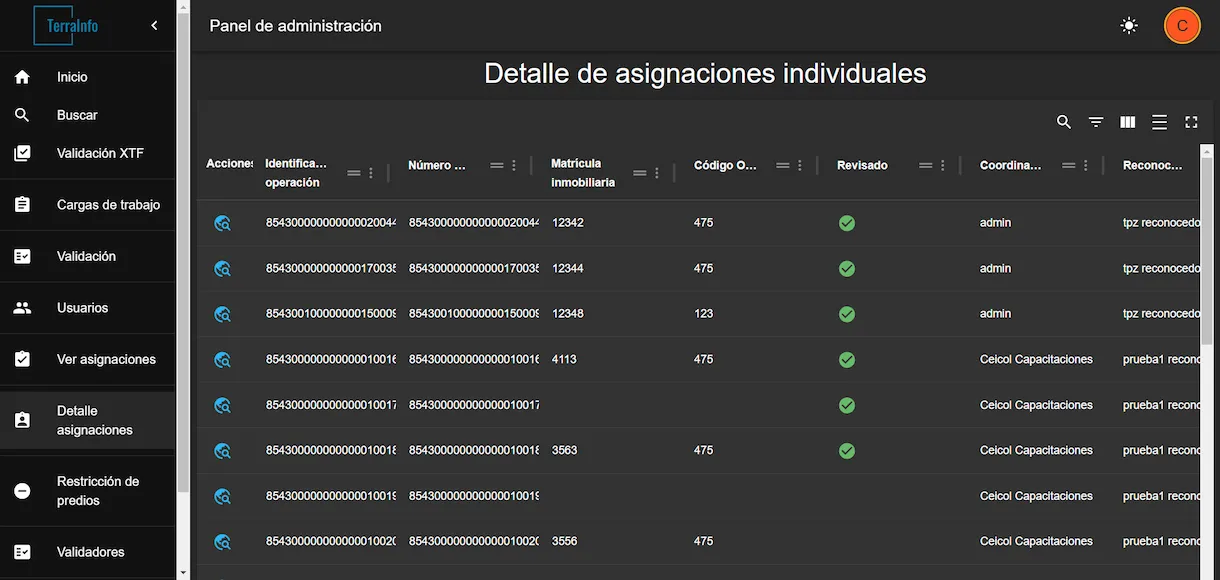The height and width of the screenshot is (580, 1220).
Task: Open the Ver asignaciones page
Action: pyautogui.click(x=88, y=358)
